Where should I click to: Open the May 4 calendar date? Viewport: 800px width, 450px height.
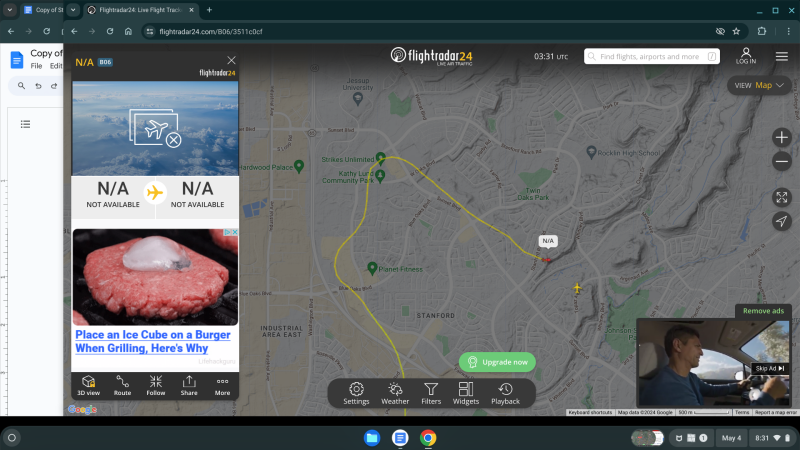[x=731, y=438]
